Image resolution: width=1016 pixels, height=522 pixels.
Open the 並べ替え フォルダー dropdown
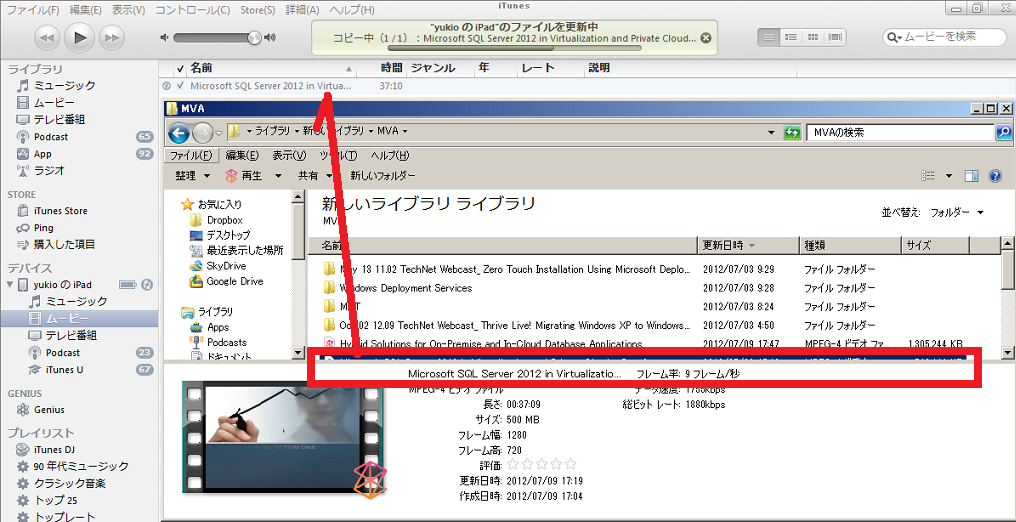pyautogui.click(x=957, y=213)
